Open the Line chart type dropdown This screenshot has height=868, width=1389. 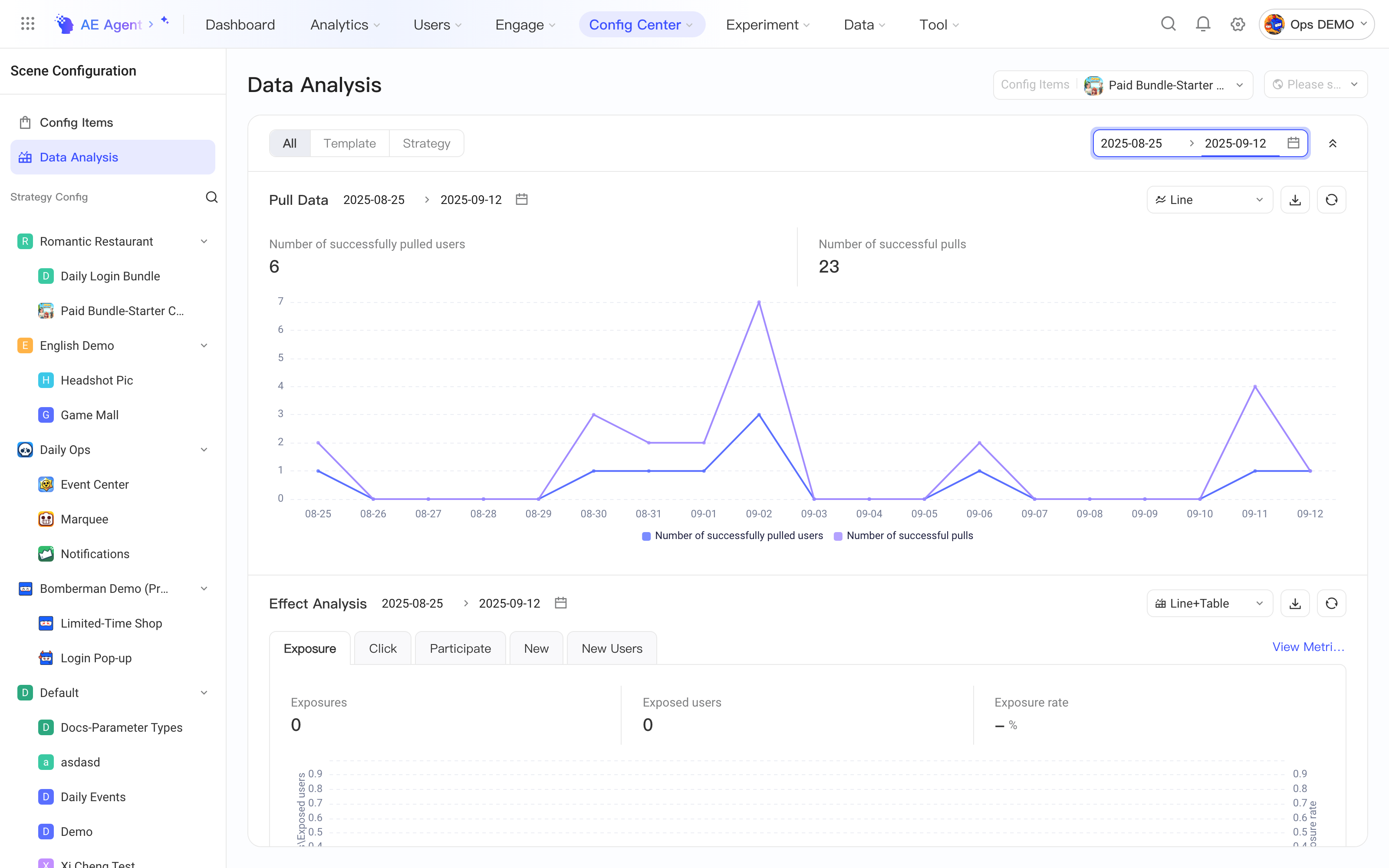click(1209, 200)
